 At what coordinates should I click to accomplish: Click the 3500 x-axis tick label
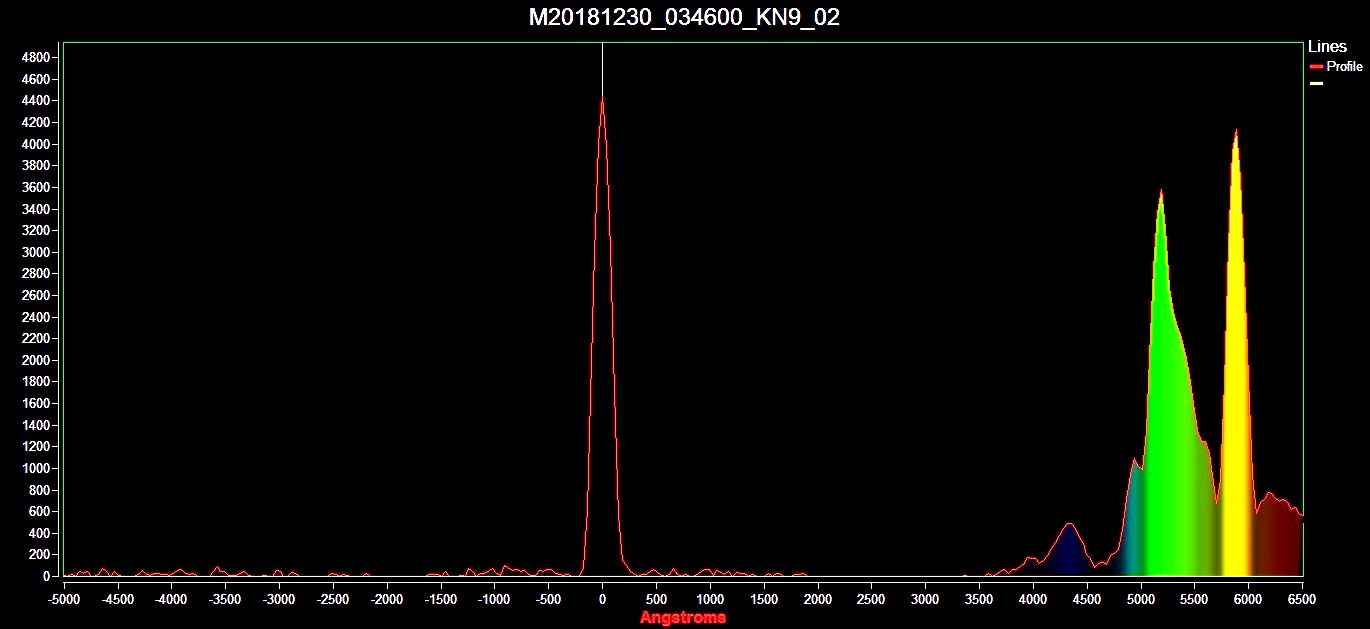979,599
